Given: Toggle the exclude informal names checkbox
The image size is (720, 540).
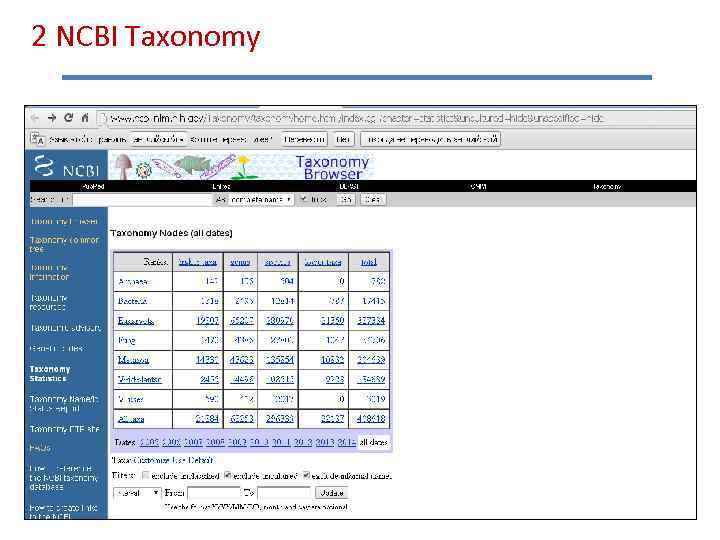Looking at the screenshot, I should 306,475.
